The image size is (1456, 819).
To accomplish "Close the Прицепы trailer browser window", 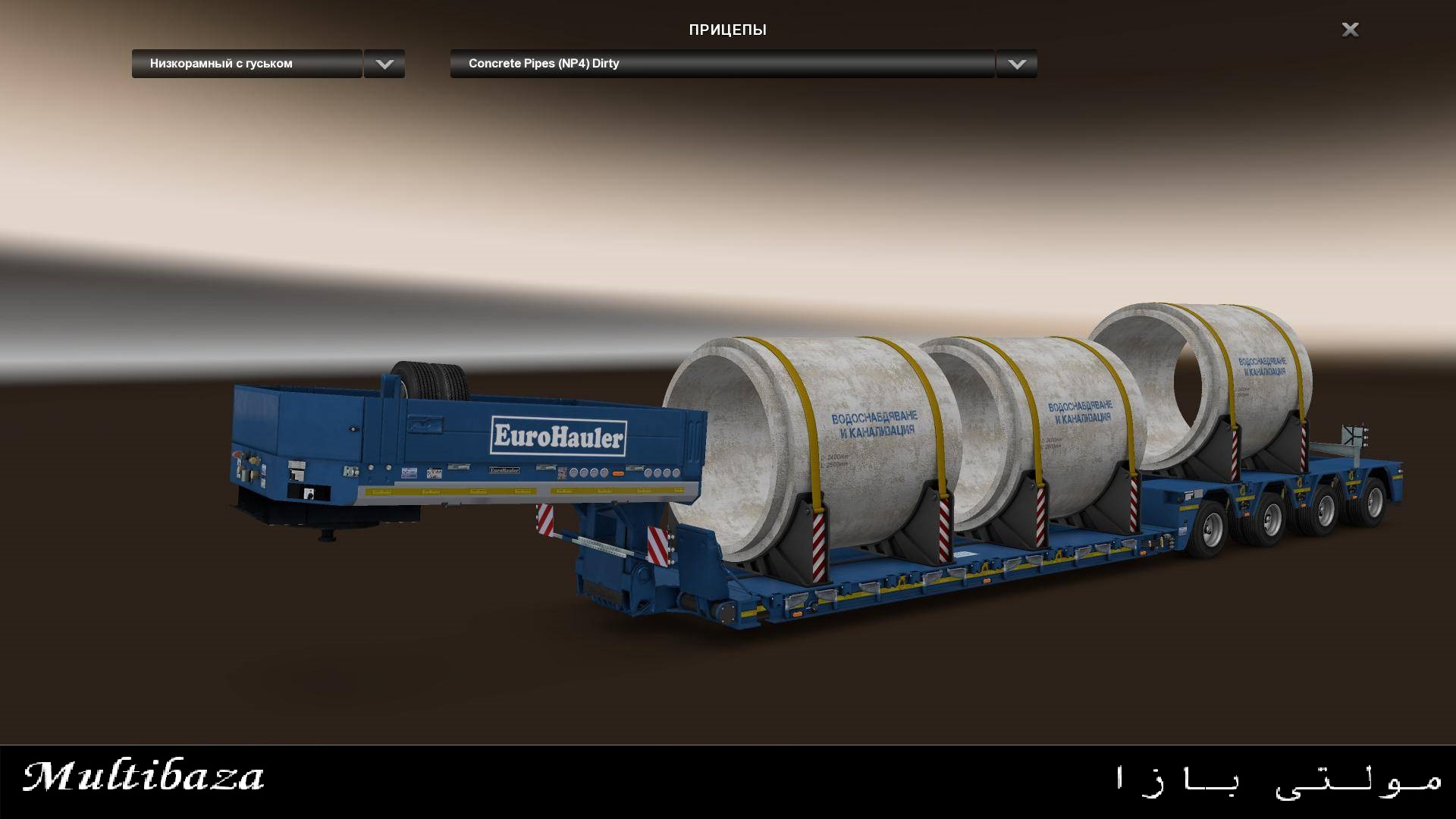I will pos(1350,30).
